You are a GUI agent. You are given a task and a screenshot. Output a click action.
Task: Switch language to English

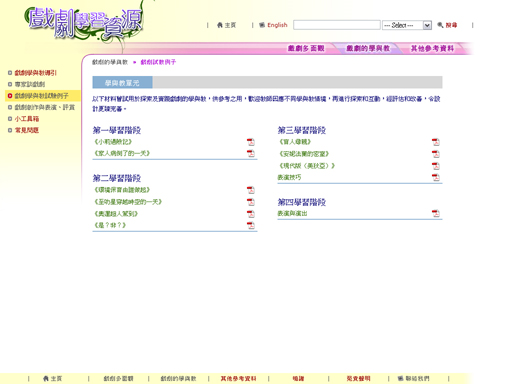tap(277, 25)
